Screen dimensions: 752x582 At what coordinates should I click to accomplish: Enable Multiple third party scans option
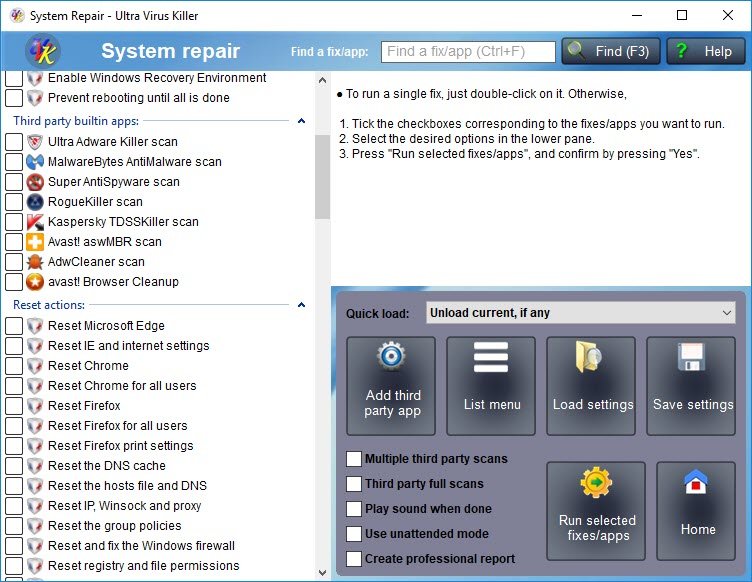click(354, 459)
